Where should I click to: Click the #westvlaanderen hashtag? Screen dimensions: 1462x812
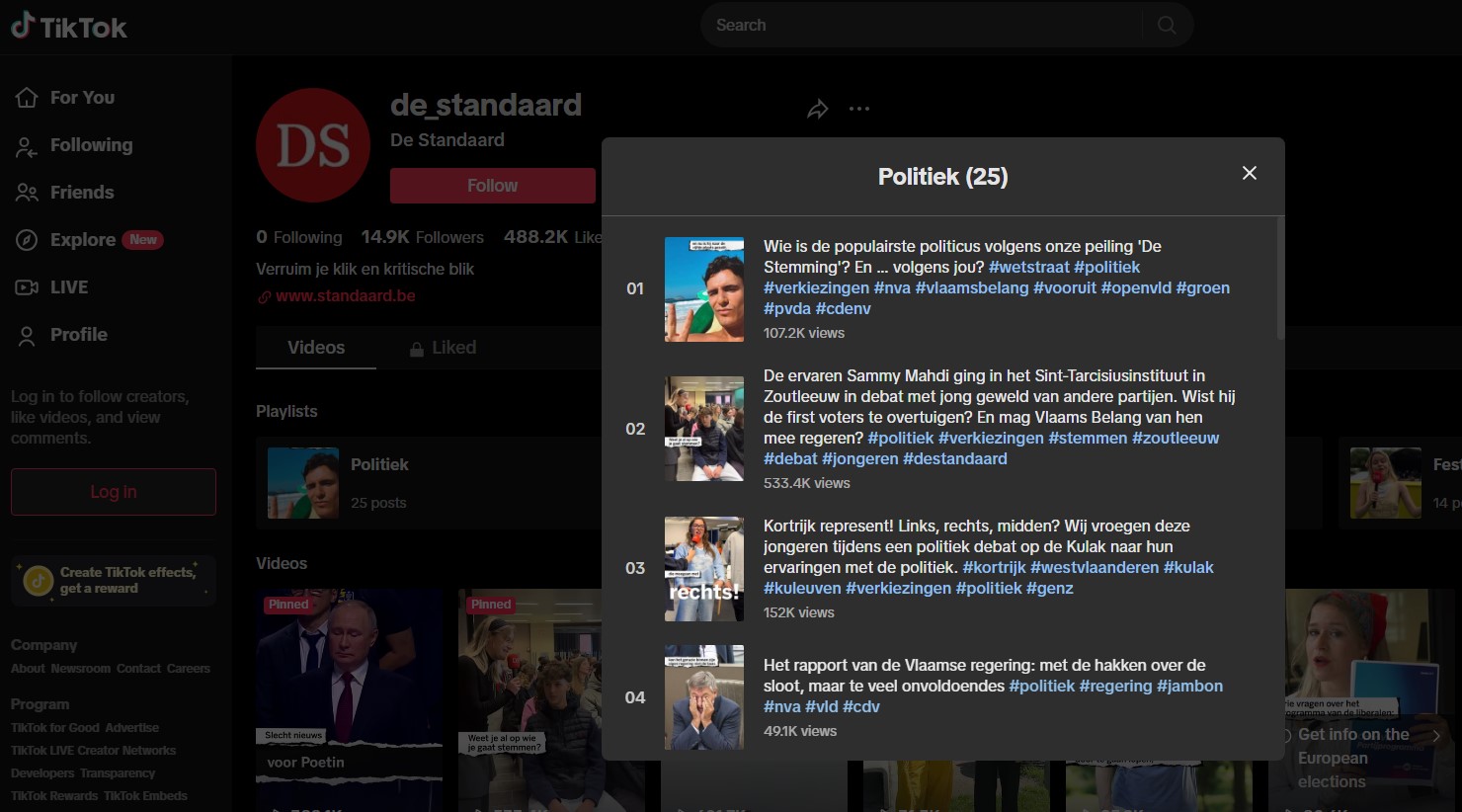click(1095, 567)
